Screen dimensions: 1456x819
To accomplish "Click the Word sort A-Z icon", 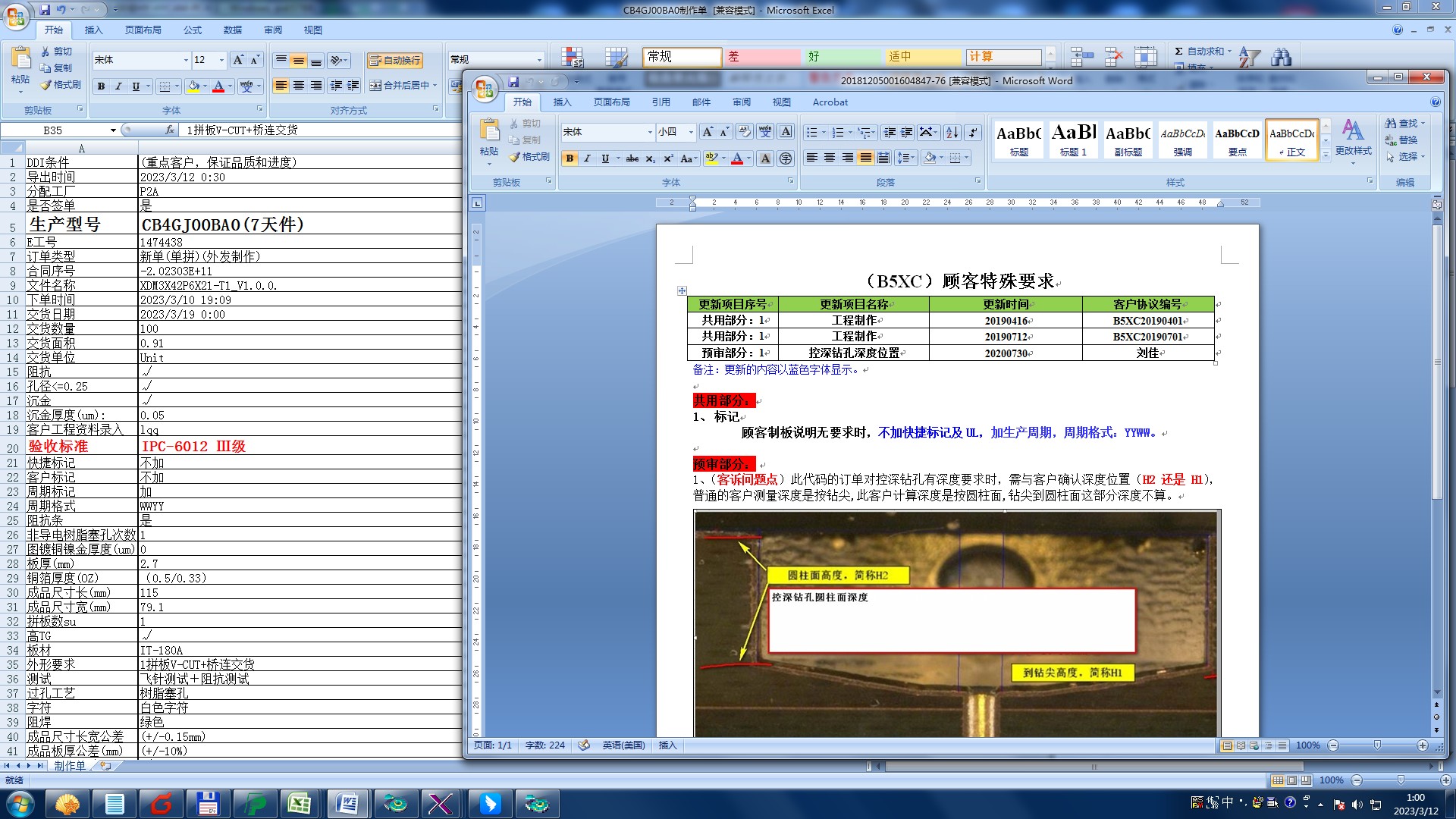I will [952, 133].
